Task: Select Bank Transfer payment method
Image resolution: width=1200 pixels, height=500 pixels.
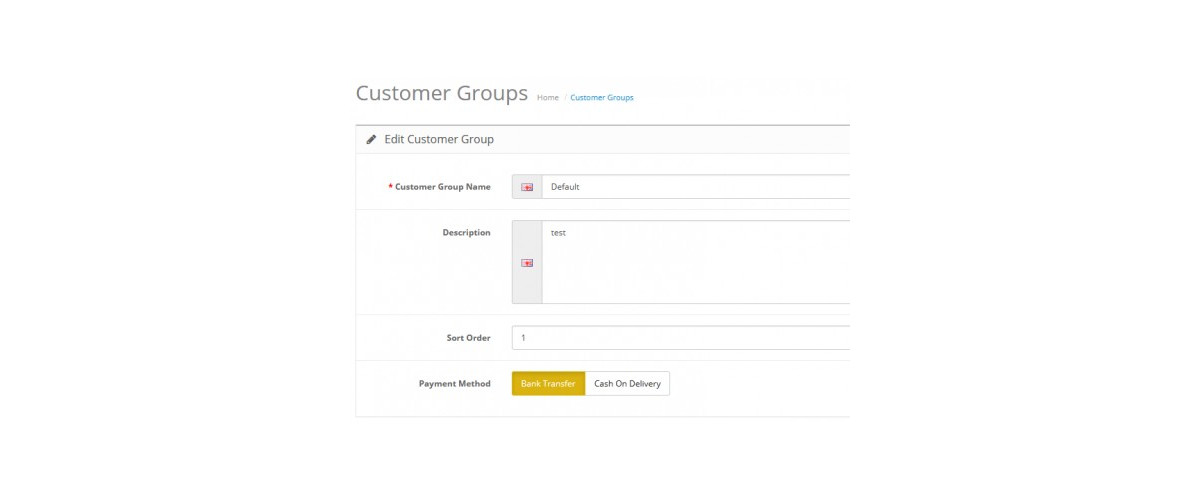Action: click(x=548, y=384)
